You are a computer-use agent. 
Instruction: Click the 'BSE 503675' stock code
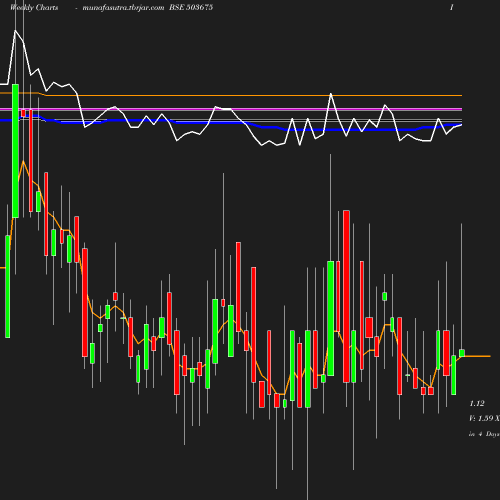tap(191, 7)
